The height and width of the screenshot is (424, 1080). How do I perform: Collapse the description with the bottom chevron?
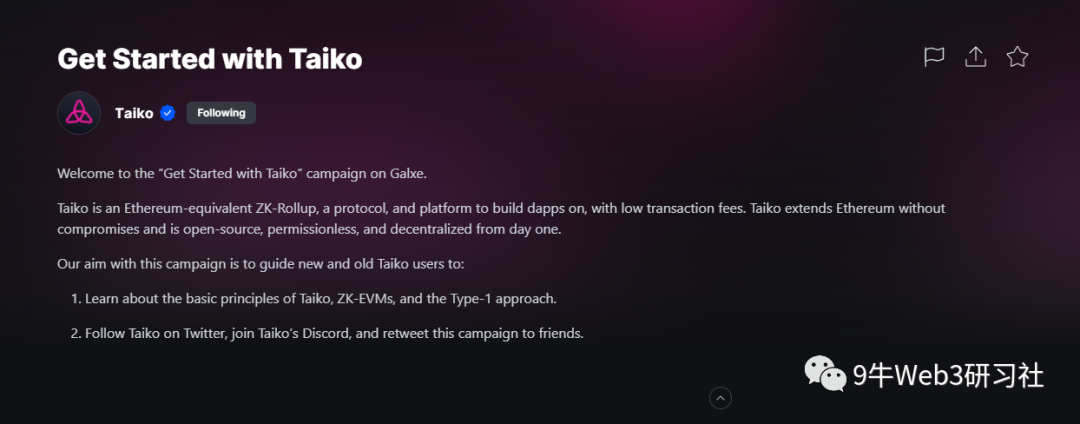[x=720, y=398]
